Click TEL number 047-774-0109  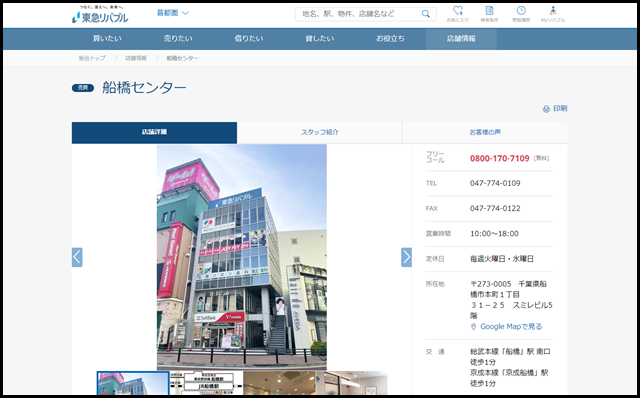(495, 183)
